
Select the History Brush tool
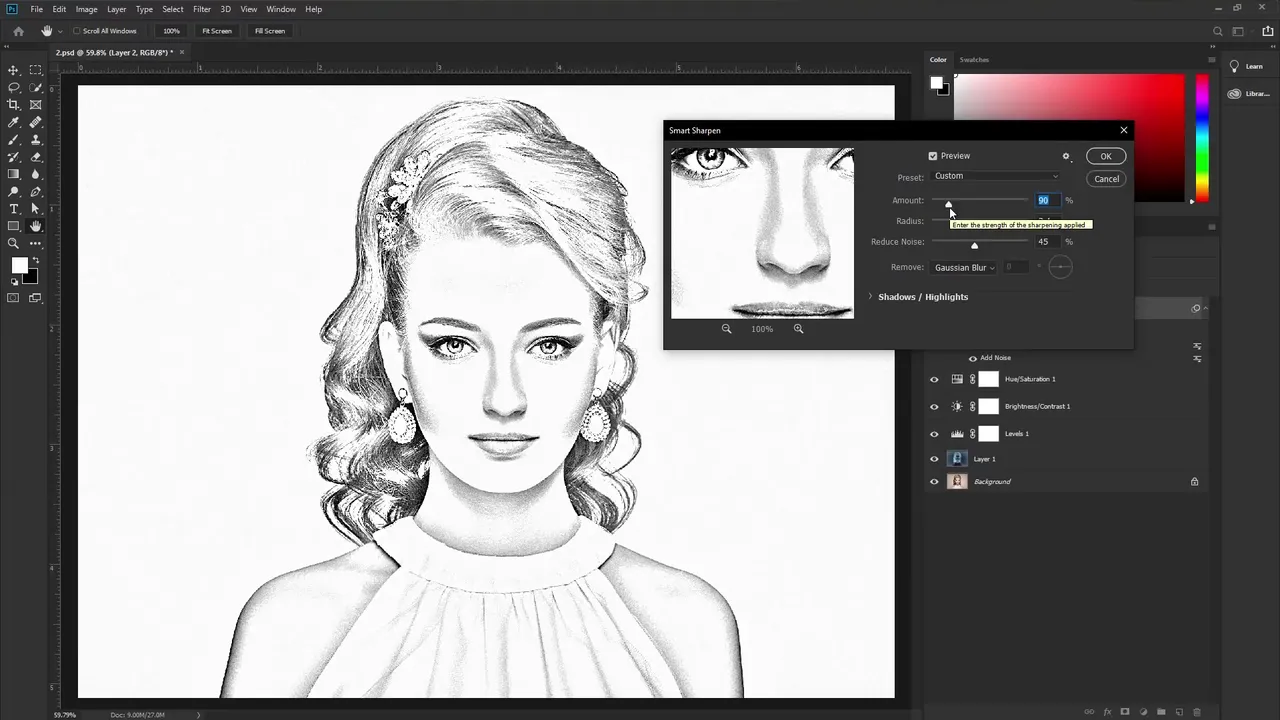(14, 157)
